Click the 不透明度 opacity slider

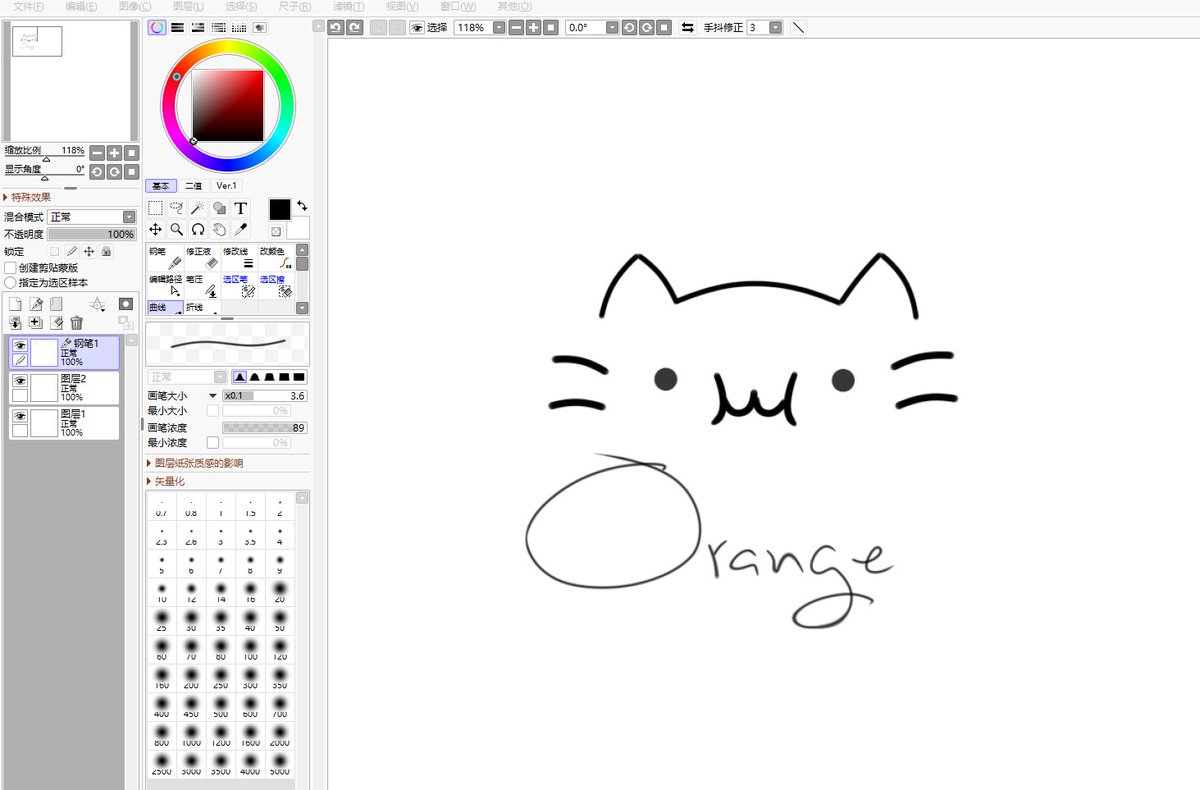92,234
